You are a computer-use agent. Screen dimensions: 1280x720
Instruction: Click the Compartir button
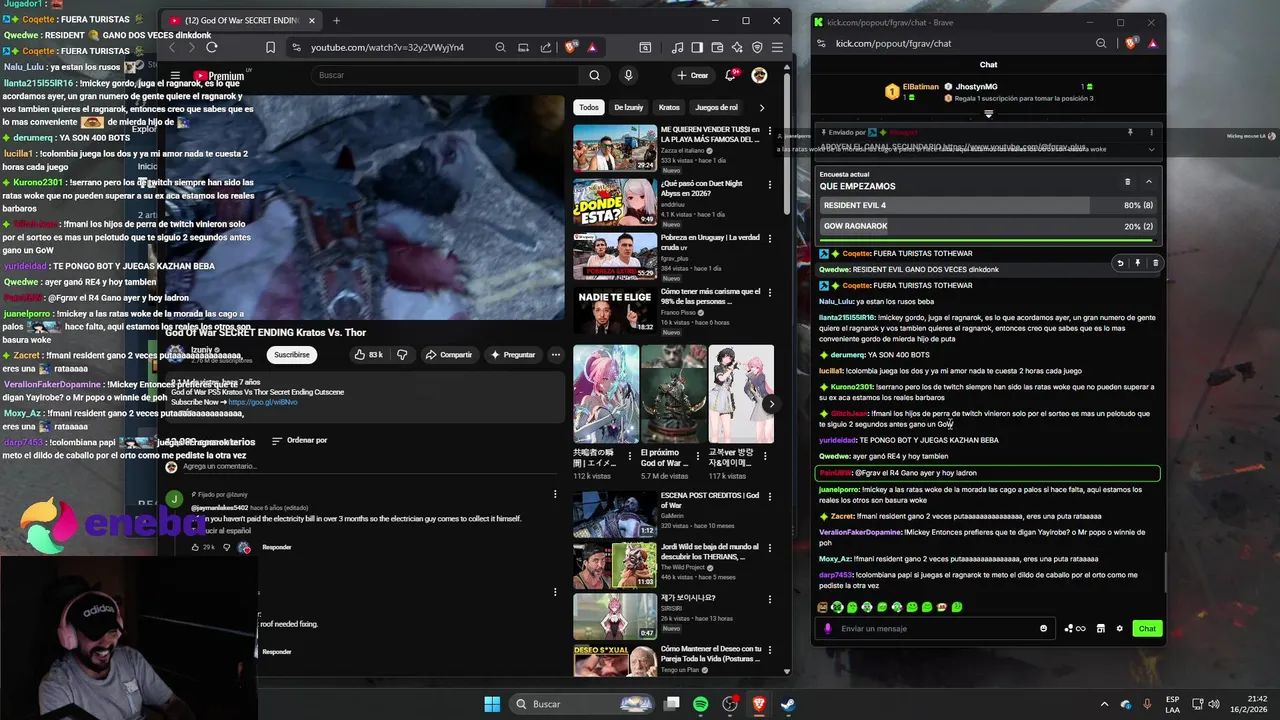[448, 354]
